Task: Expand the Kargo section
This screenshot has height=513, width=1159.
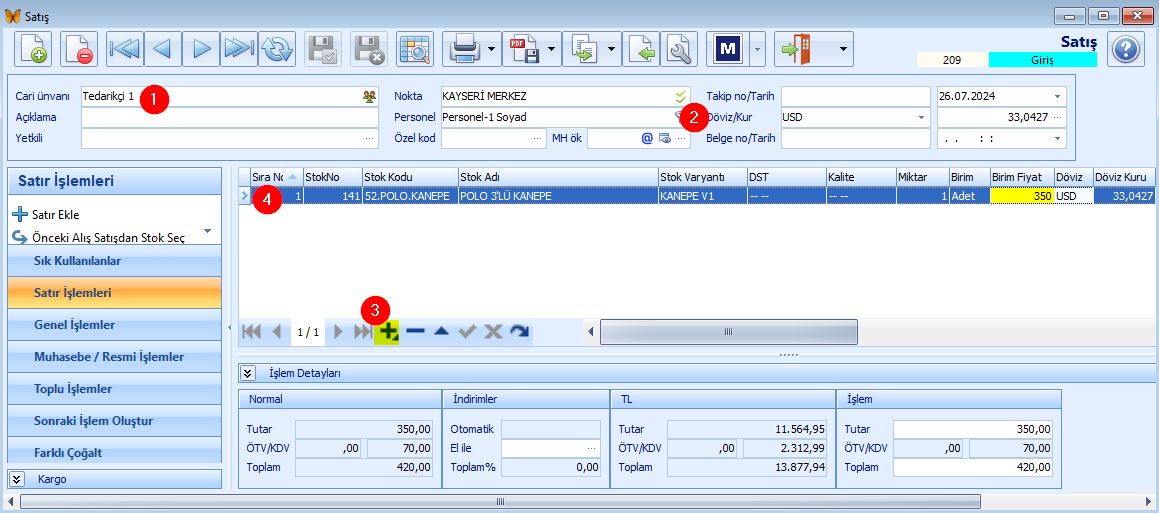Action: point(16,479)
